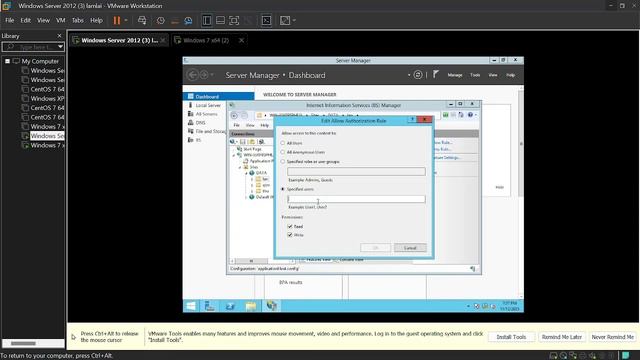Screen dimensions: 640x360
Task: Click the Server Manager vertical scrollbar
Action: point(521,143)
